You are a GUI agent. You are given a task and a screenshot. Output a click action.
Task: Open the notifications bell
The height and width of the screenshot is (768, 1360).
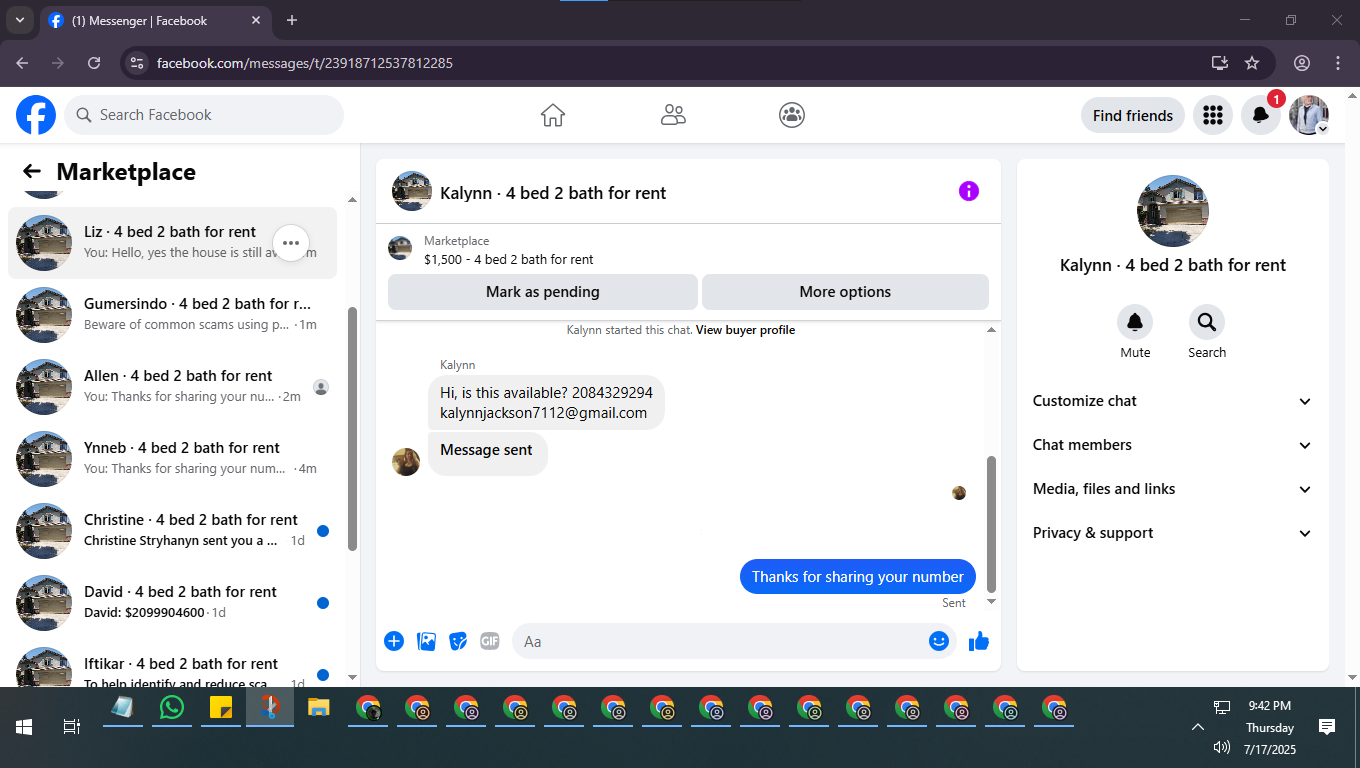pos(1261,115)
